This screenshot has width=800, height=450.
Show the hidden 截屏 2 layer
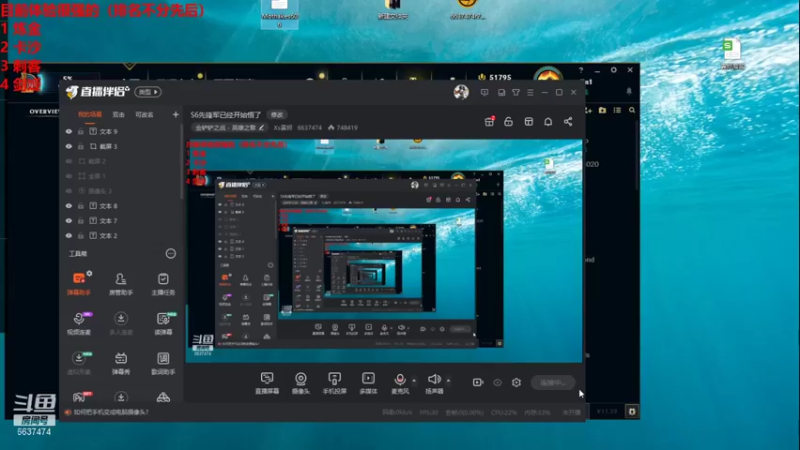coord(69,161)
